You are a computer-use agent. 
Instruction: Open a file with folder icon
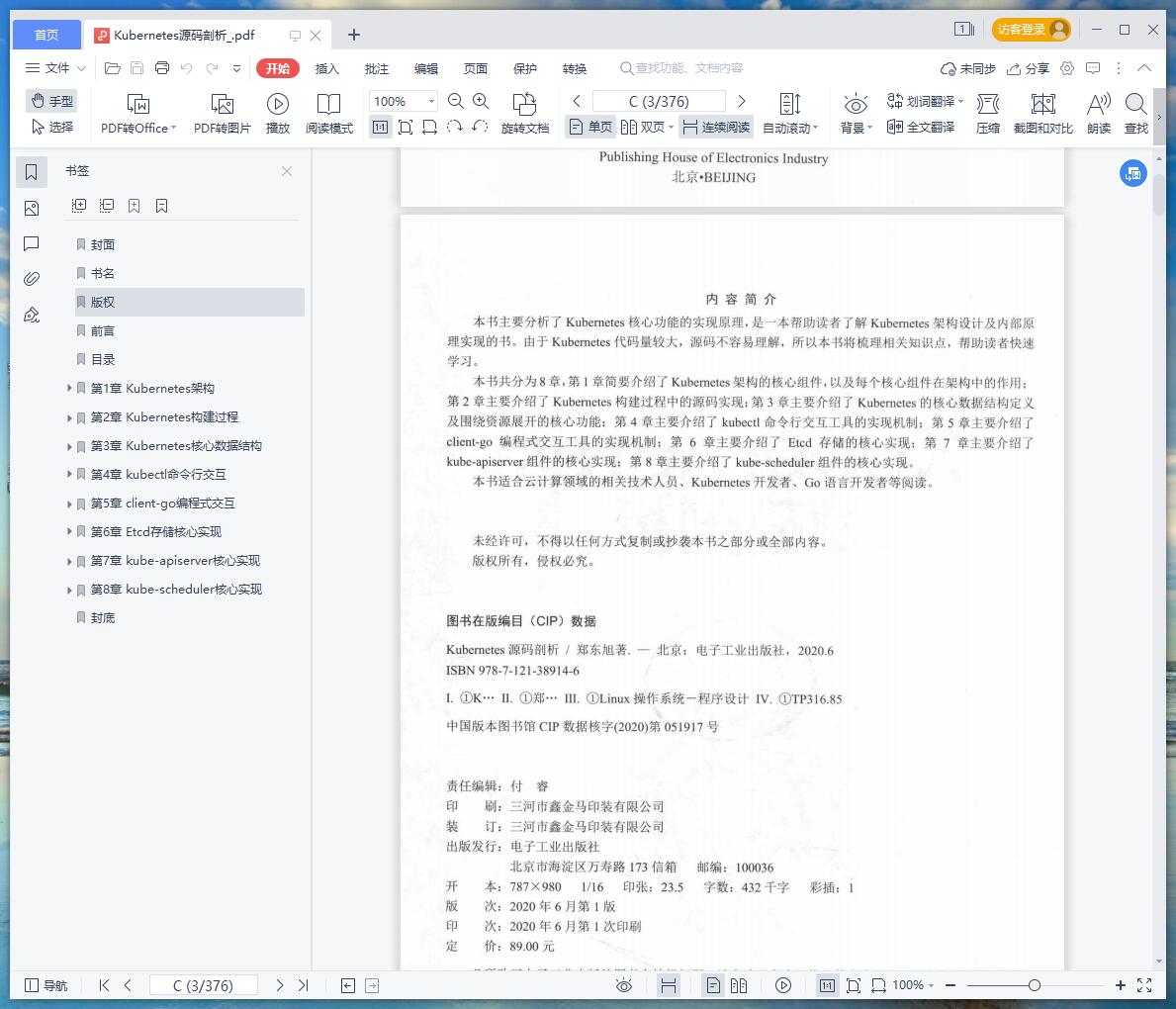[113, 68]
